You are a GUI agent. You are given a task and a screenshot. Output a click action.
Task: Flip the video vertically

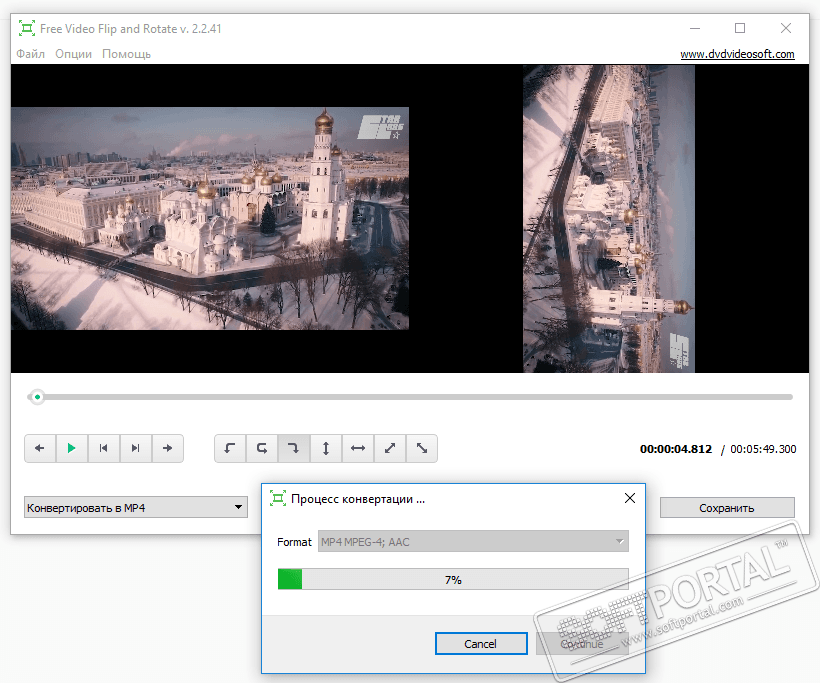click(x=326, y=449)
